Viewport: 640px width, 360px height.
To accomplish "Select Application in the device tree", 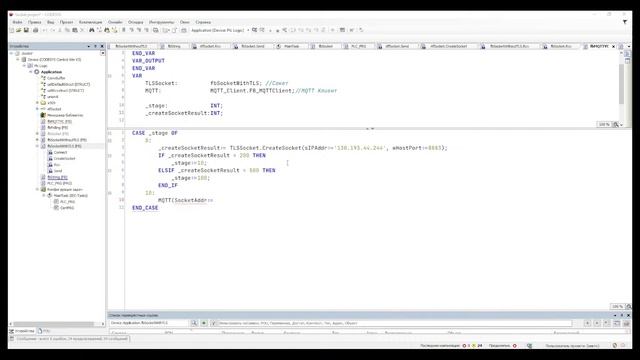I will (x=51, y=72).
